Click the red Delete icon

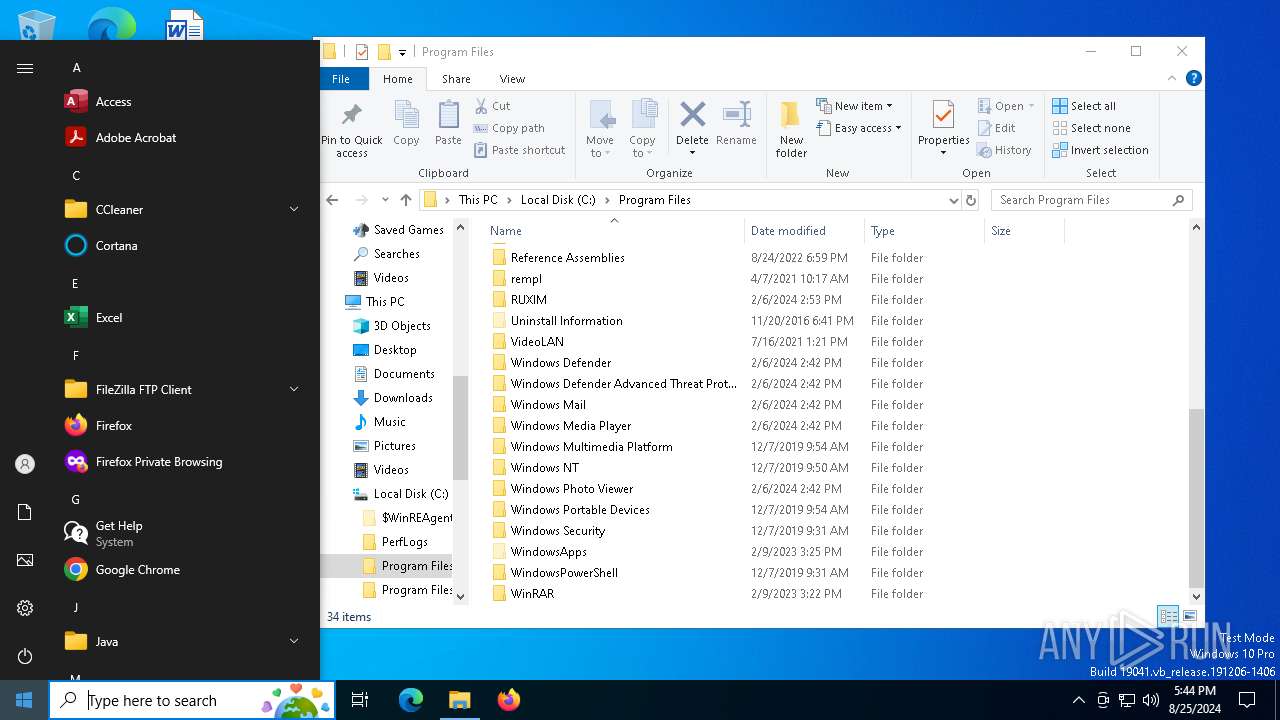coord(692,114)
